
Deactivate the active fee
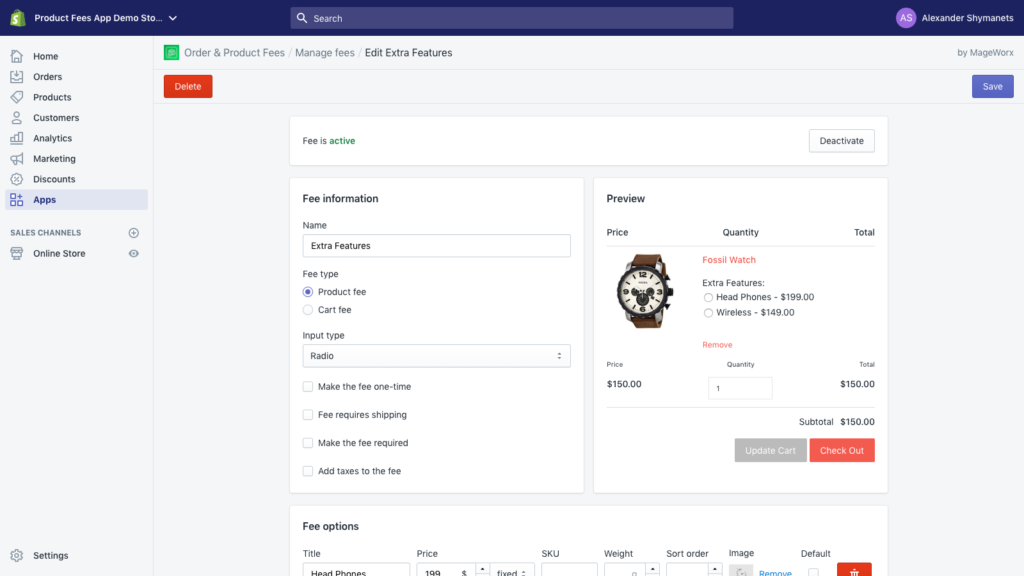coord(841,140)
